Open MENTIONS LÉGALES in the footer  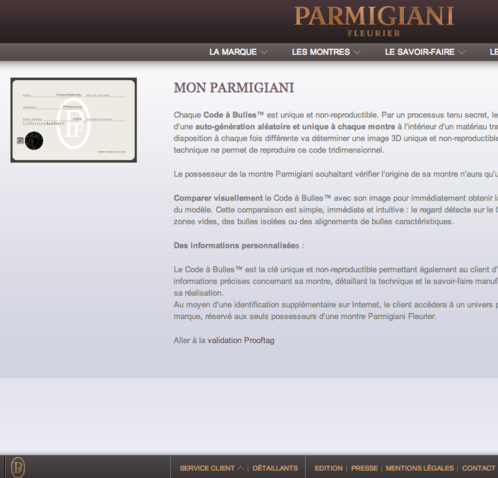point(420,468)
